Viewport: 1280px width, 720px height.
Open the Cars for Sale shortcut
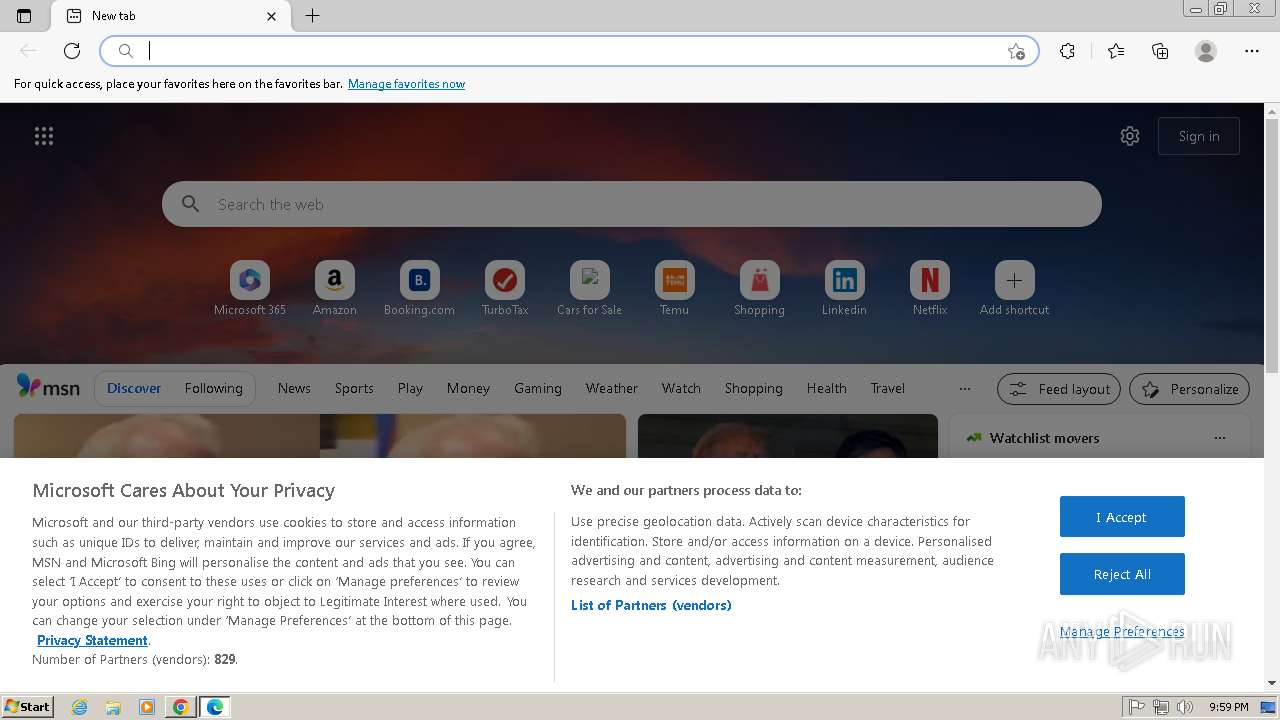(590, 289)
